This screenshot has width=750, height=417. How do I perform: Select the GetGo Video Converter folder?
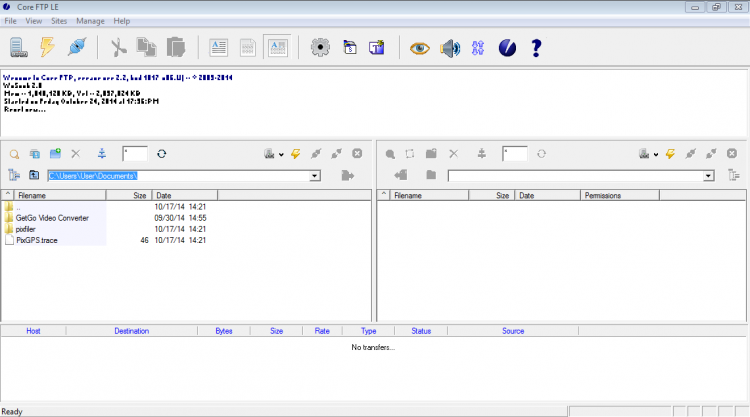click(52, 218)
